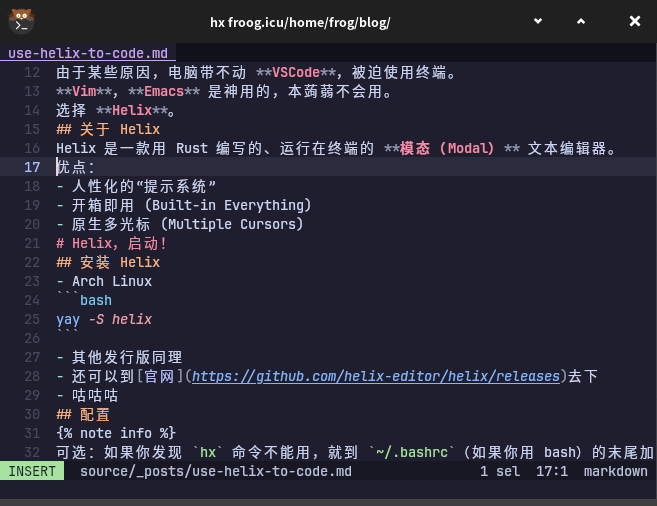This screenshot has height=506, width=657.
Task: Click the bash code fence language label
Action: click(x=96, y=300)
